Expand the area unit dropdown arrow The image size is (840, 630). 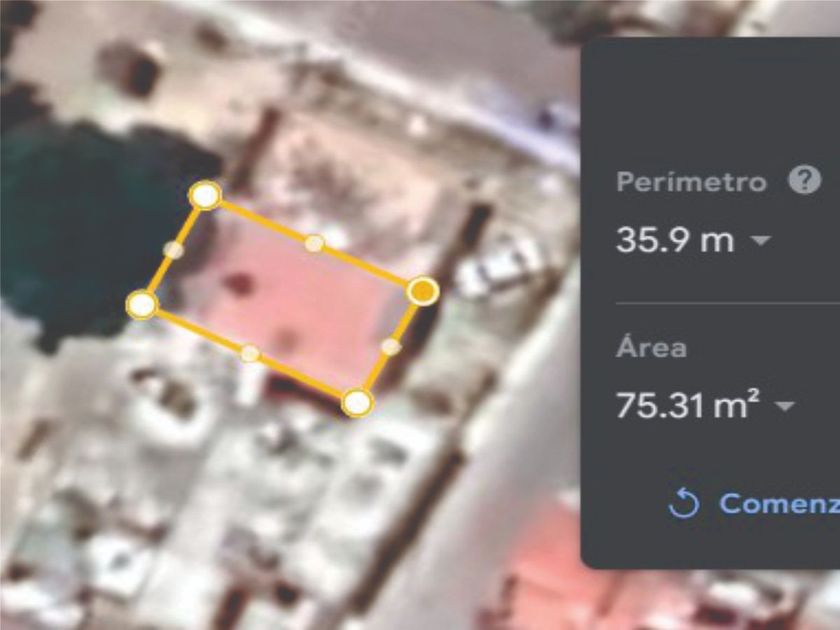coord(785,406)
